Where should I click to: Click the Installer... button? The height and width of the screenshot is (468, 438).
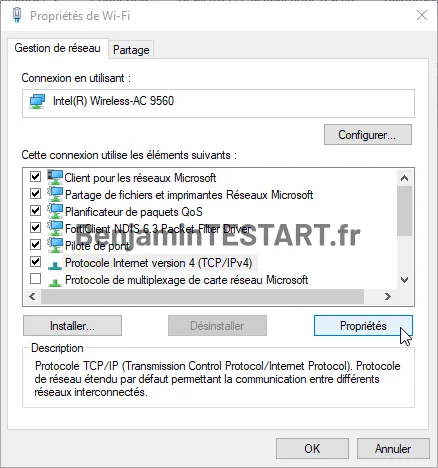[x=72, y=326]
